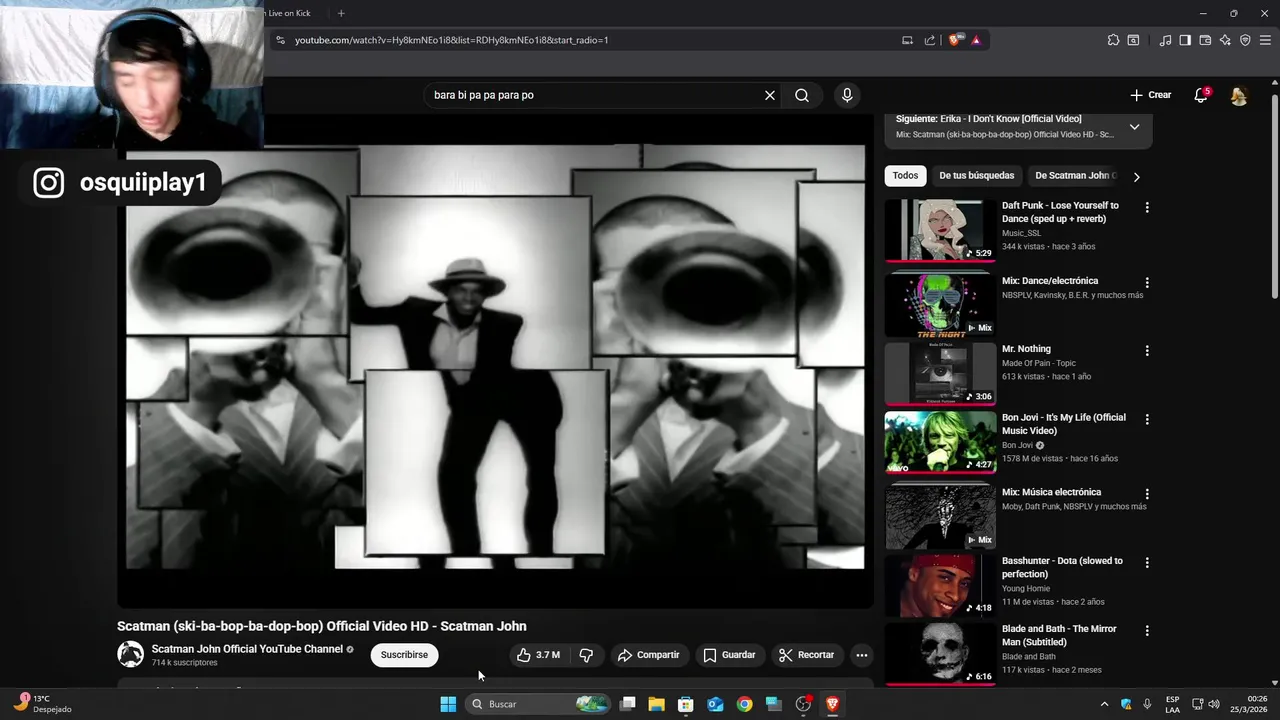Open Scatman John Official YouTube Channel link
This screenshot has height=720, width=1280.
tap(247, 649)
